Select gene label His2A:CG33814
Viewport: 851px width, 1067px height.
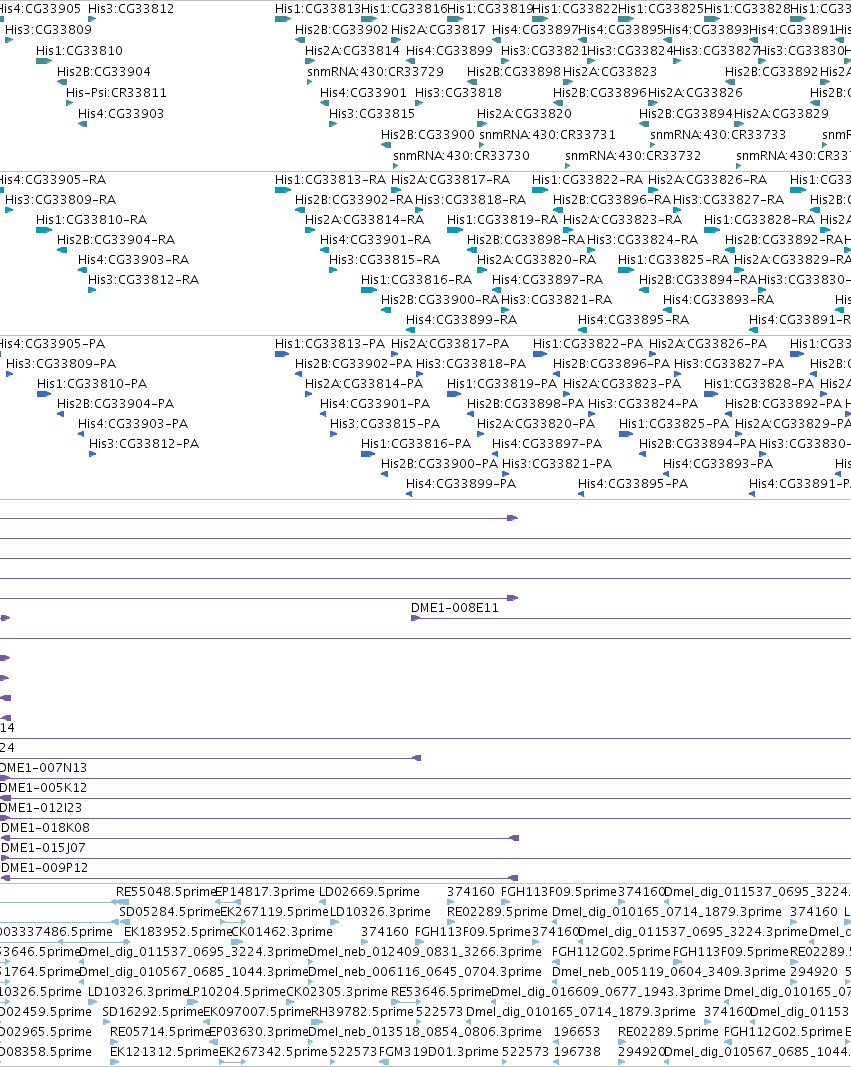tap(352, 51)
